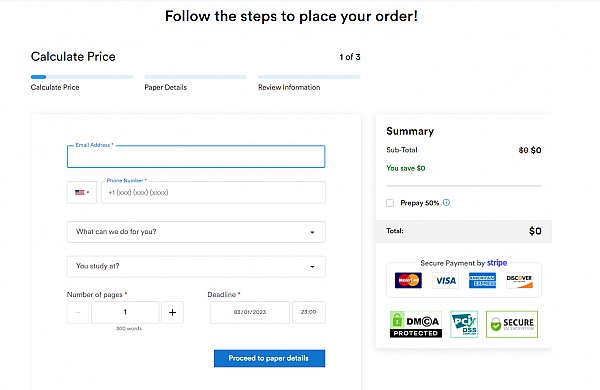Click the Prepay 50% info icon
The image size is (600, 390).
446,202
